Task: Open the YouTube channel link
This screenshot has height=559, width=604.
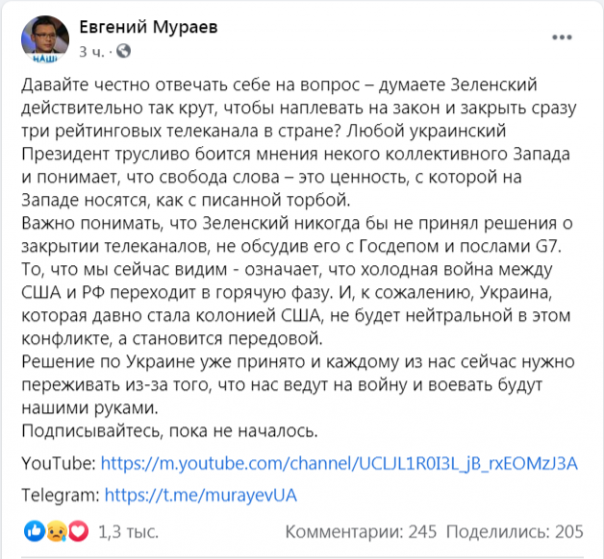Action: (x=340, y=464)
